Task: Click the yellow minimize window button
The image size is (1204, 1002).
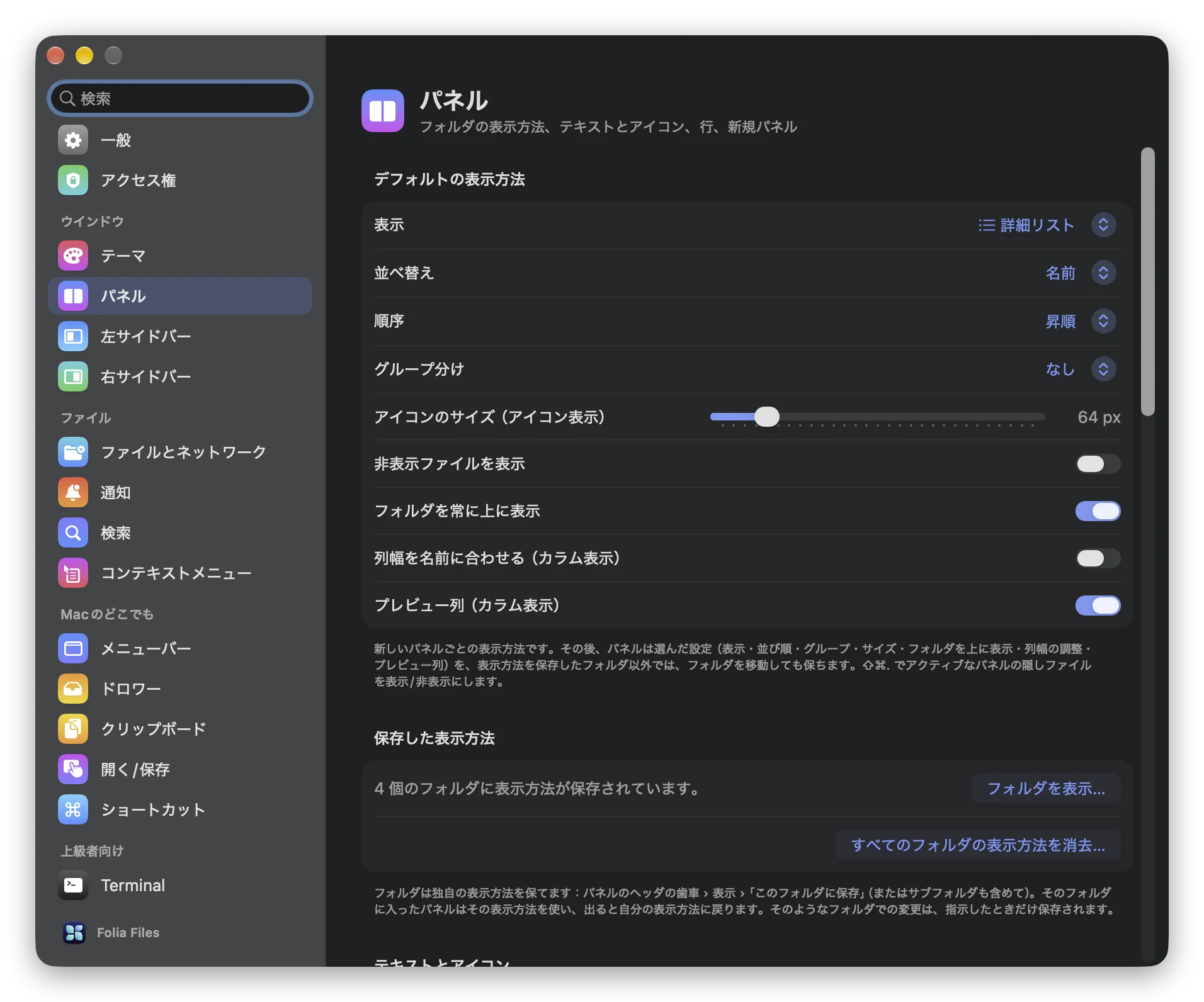Action: click(x=84, y=55)
